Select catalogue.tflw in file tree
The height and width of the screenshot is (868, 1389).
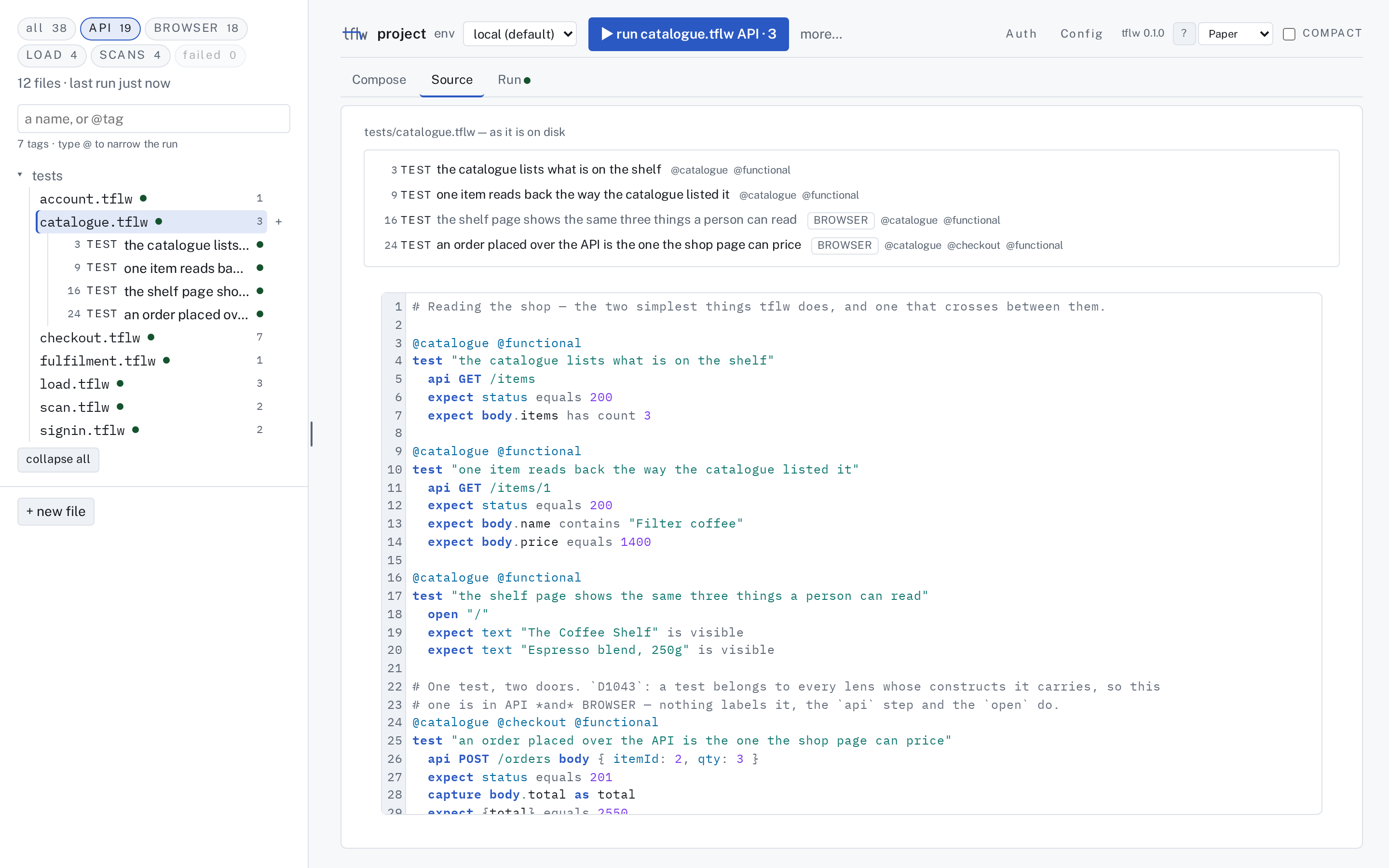151,222
